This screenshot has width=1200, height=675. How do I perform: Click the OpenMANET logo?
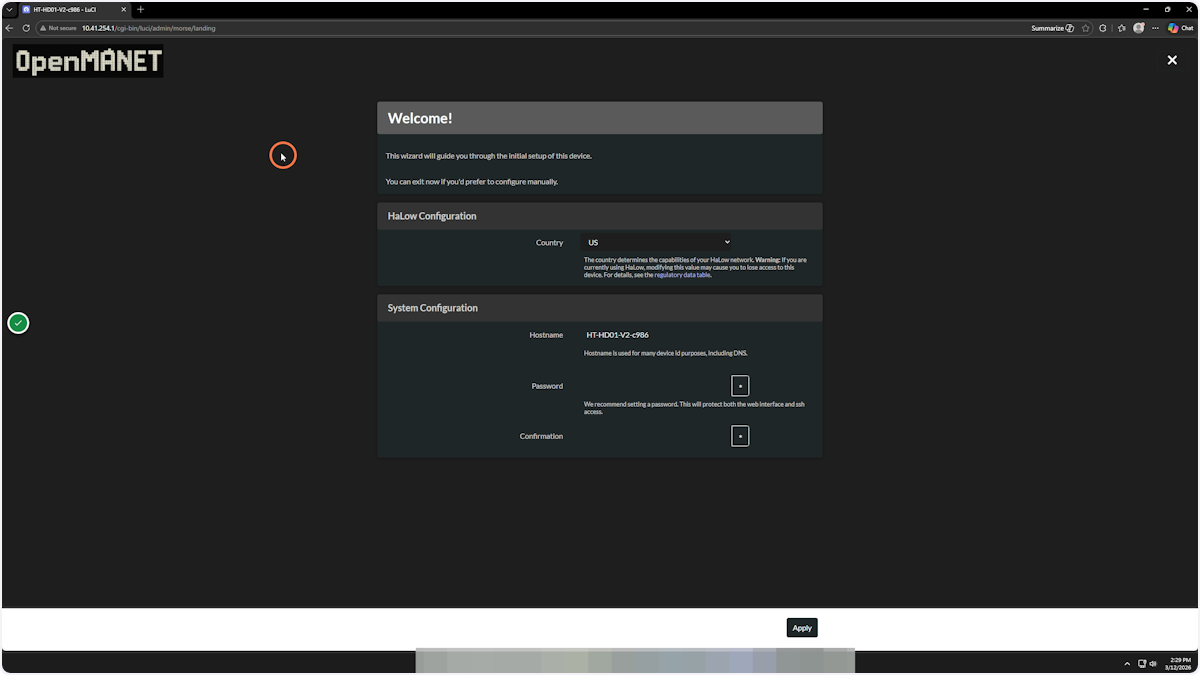point(87,61)
